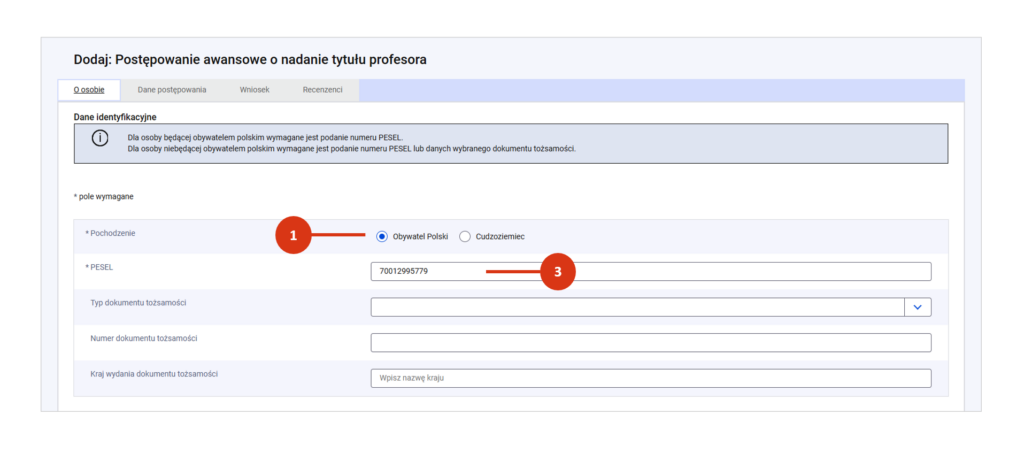Image resolution: width=1024 pixels, height=461 pixels.
Task: Click the Pochodzenie field label
Action: pos(111,233)
